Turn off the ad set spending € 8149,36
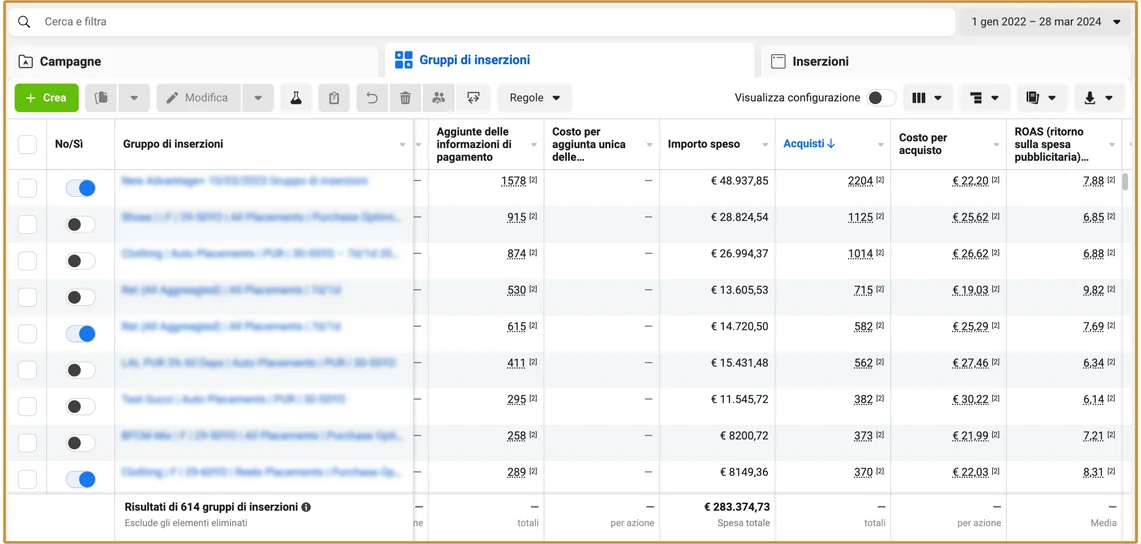Viewport: 1141px width, 544px height. (x=80, y=479)
